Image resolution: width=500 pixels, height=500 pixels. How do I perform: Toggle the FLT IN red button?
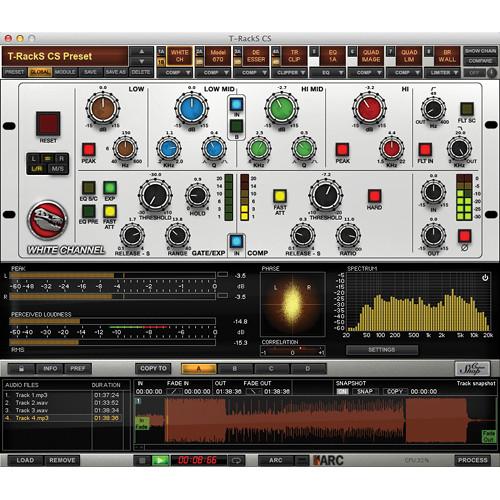(425, 150)
